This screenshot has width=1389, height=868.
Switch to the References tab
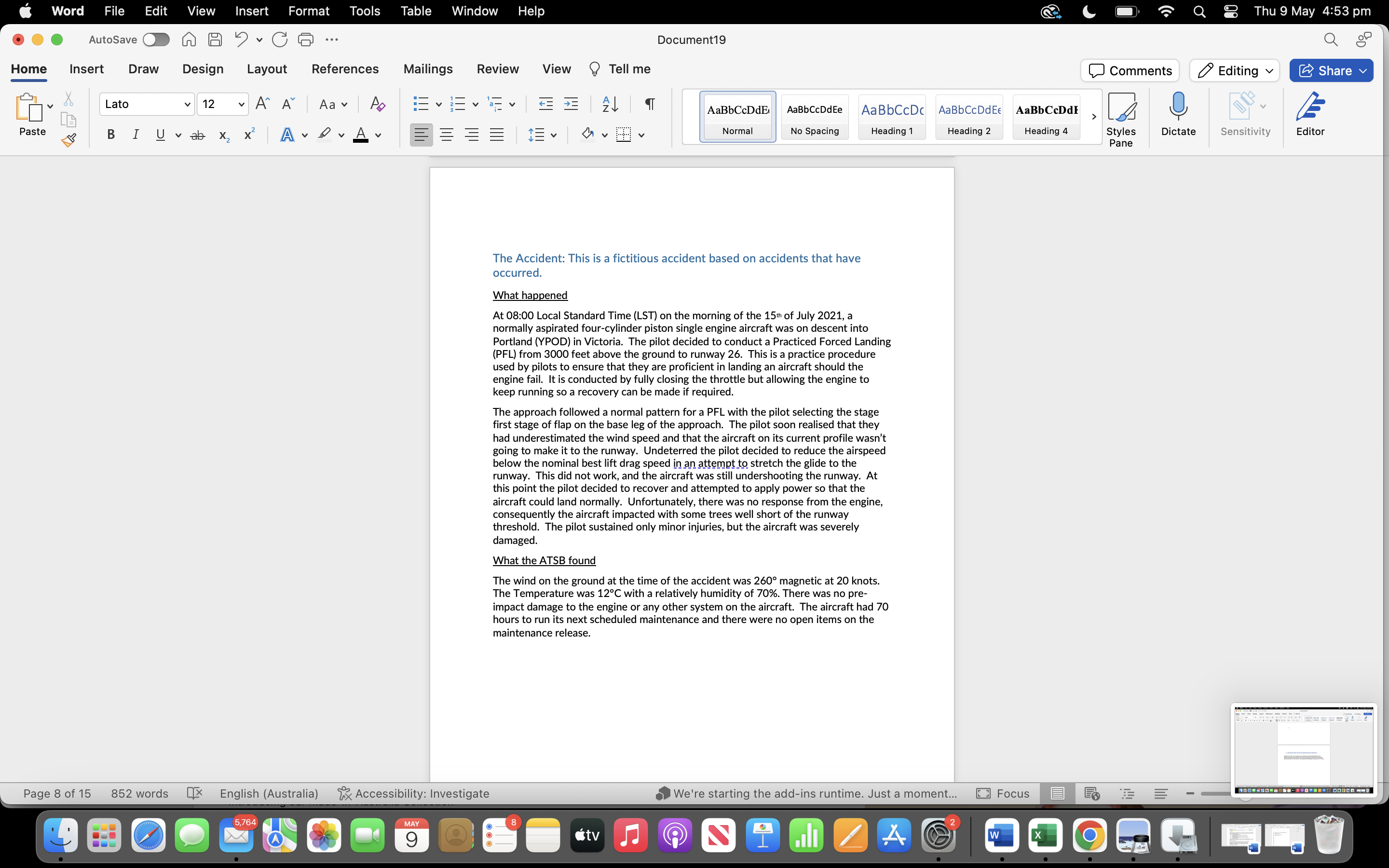pos(344,69)
